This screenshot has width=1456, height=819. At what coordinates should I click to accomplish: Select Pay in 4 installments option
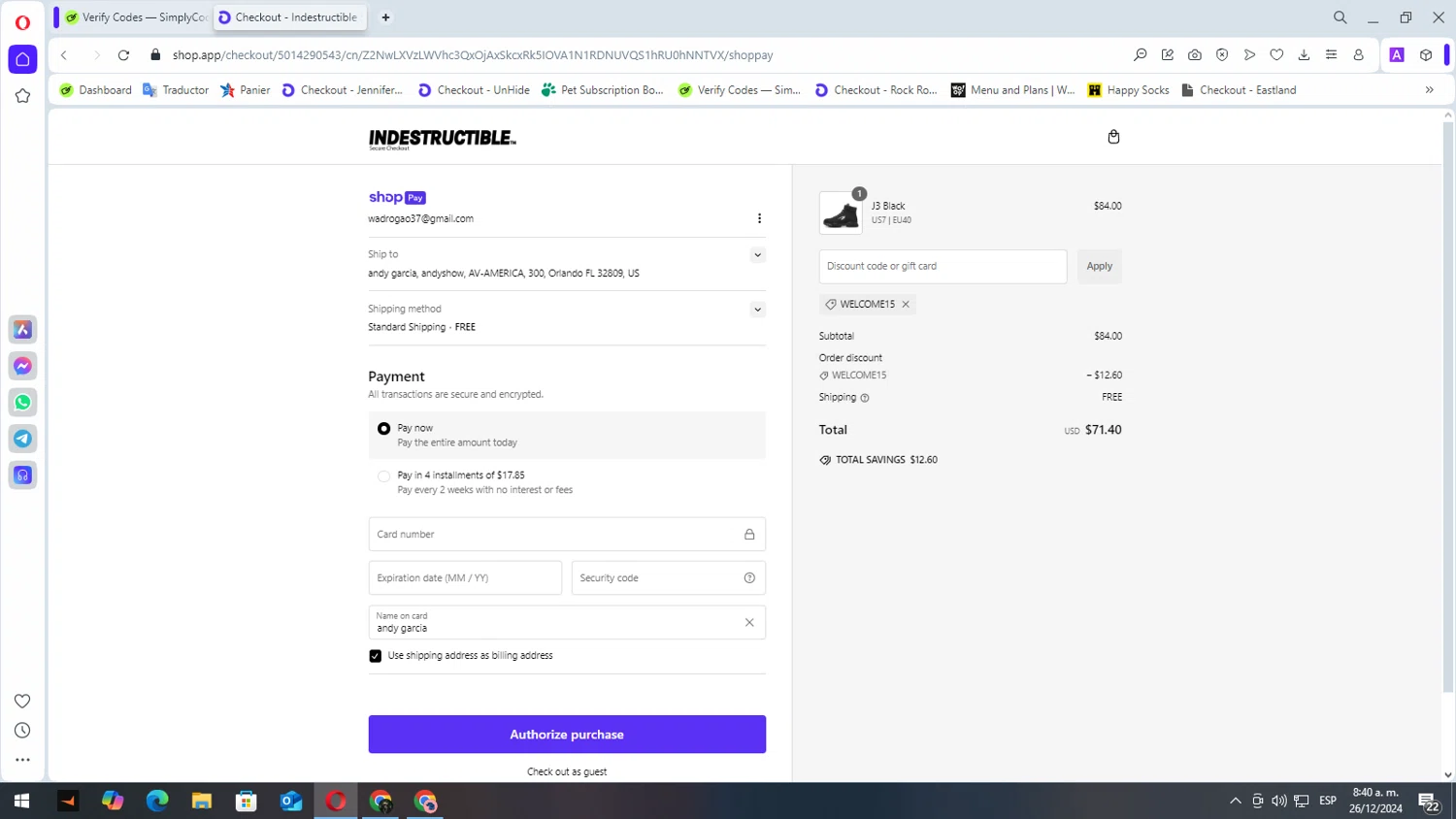pos(384,475)
